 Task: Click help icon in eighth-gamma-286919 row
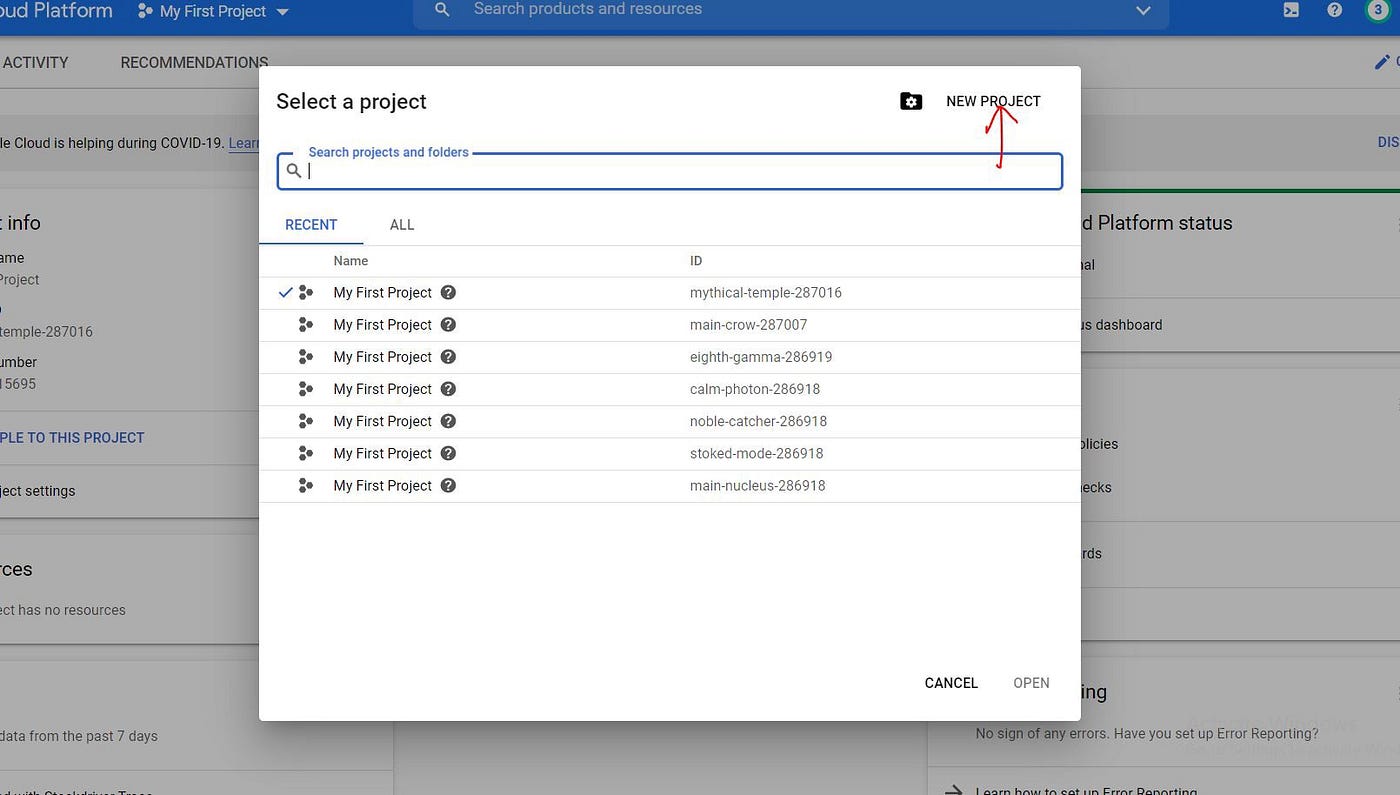pyautogui.click(x=448, y=357)
